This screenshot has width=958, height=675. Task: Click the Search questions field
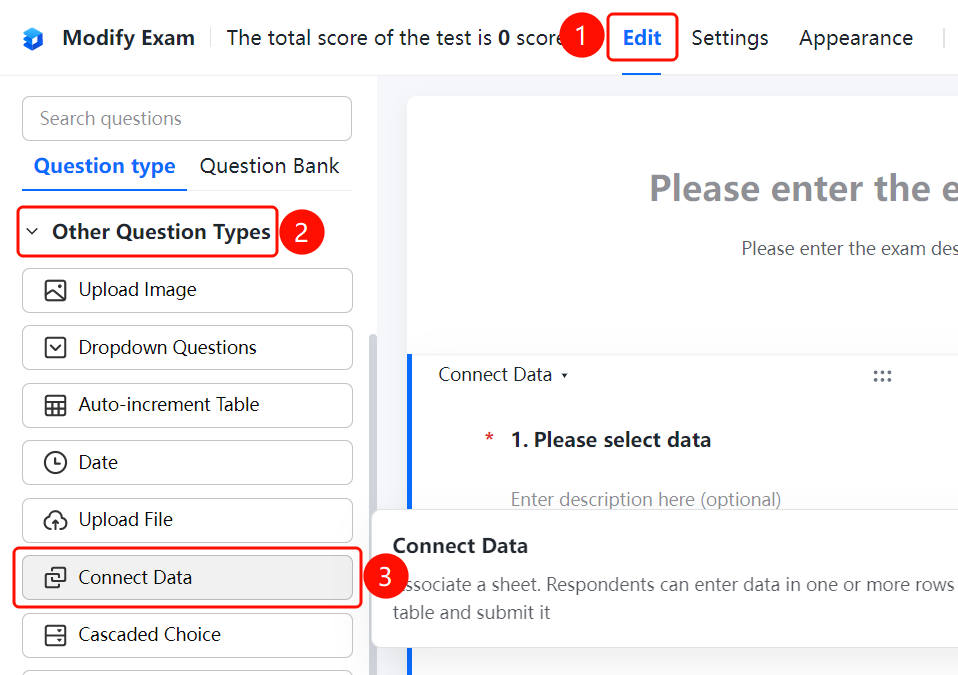click(x=187, y=119)
